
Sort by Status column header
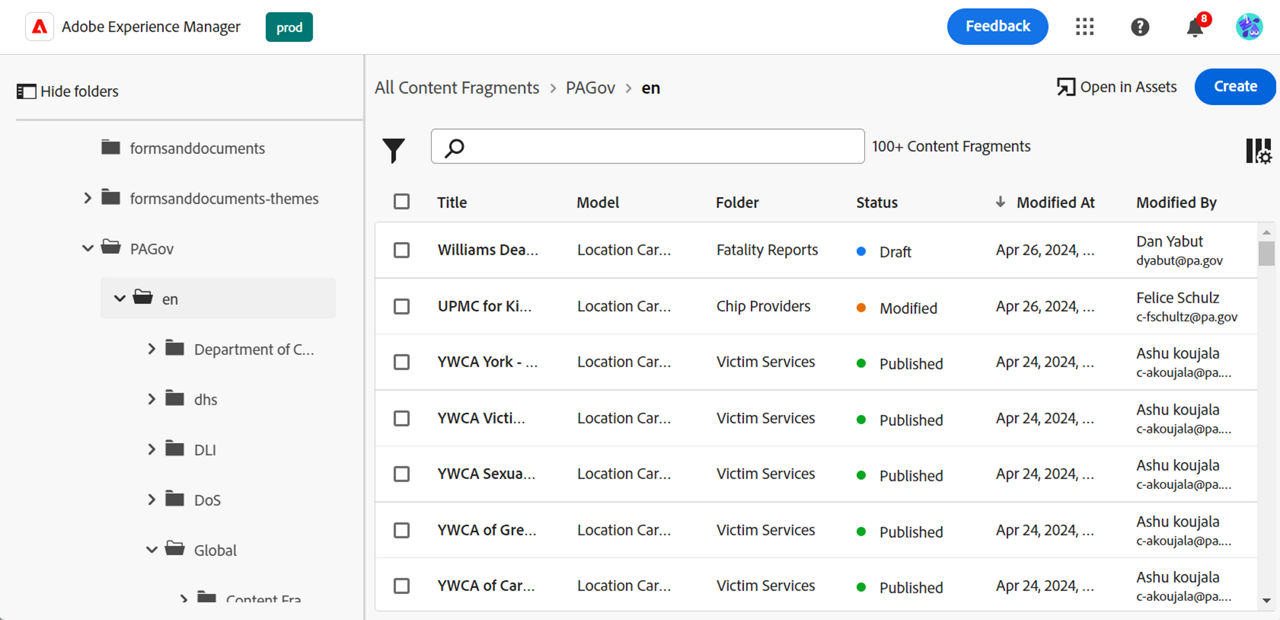(877, 202)
